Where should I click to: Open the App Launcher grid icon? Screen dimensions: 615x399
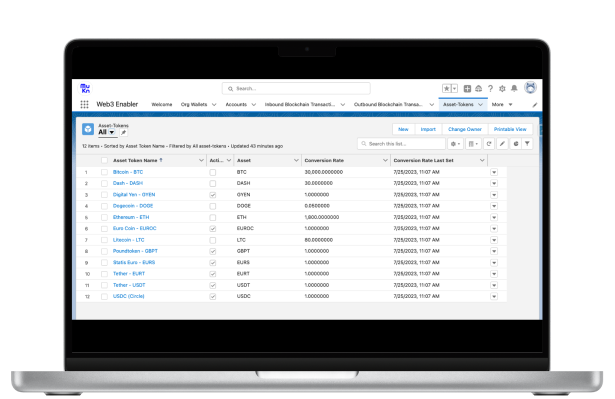(84, 104)
